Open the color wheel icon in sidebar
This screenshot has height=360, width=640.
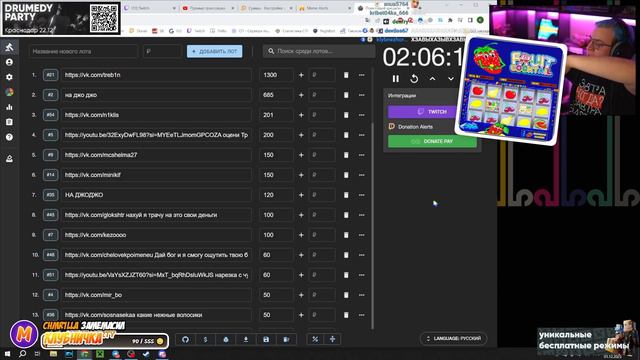9,92
